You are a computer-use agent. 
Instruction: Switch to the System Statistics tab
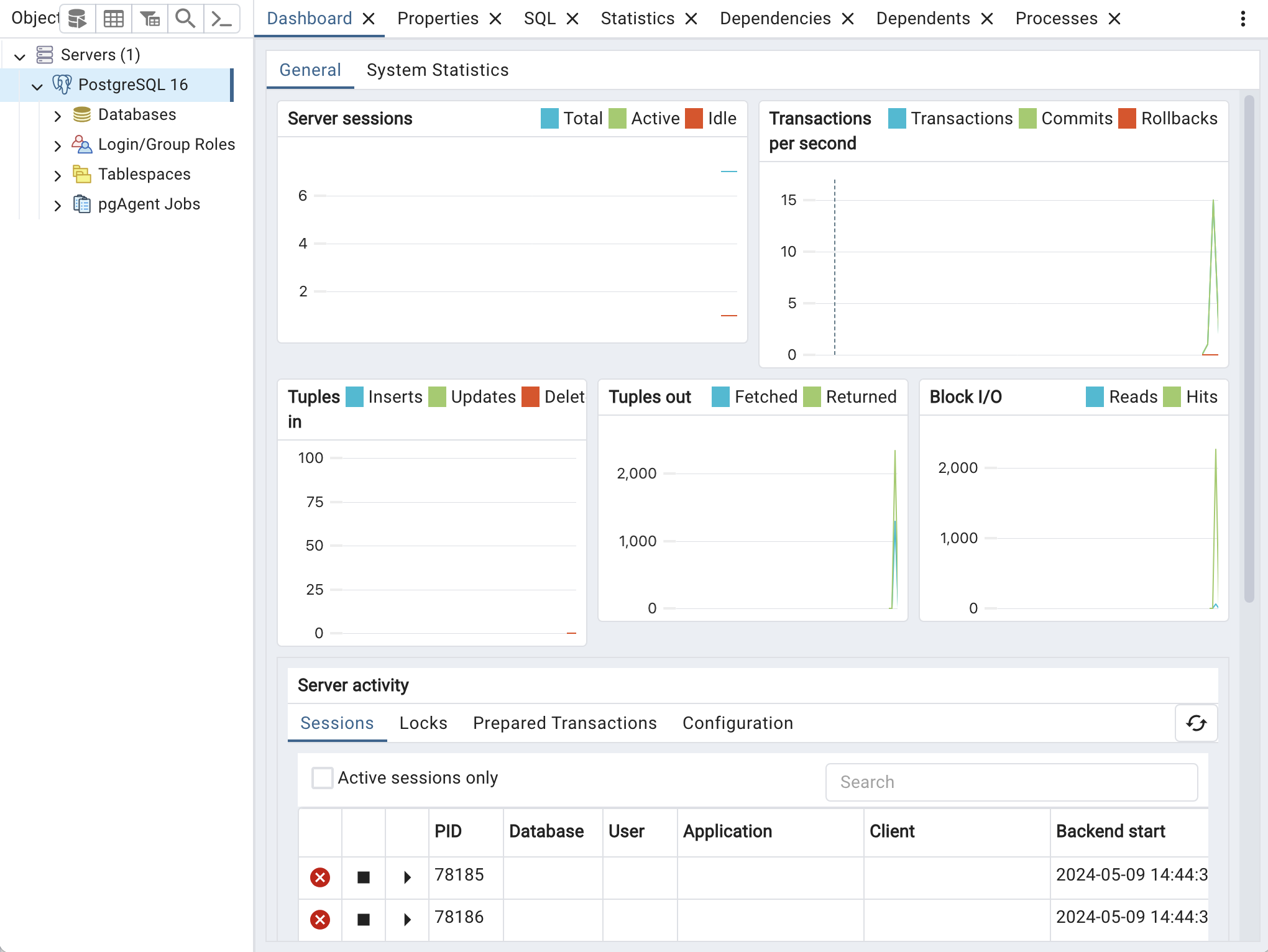(x=437, y=70)
